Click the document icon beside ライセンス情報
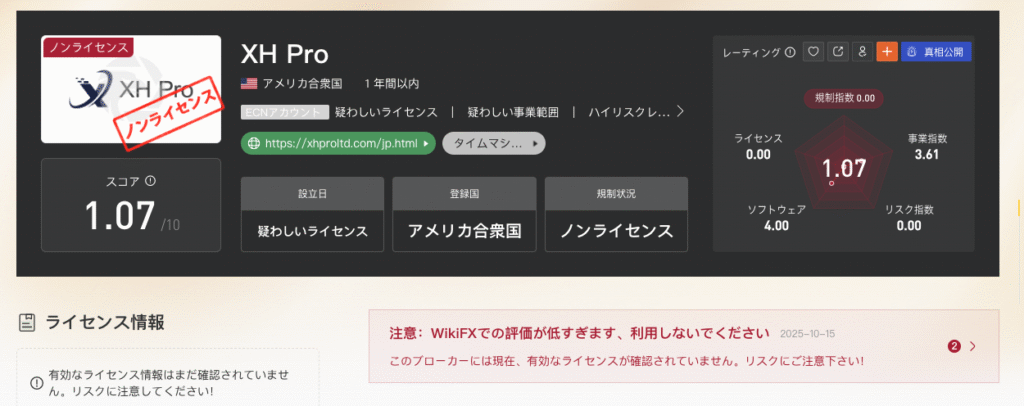Image resolution: width=1024 pixels, height=406 pixels. click(x=27, y=322)
